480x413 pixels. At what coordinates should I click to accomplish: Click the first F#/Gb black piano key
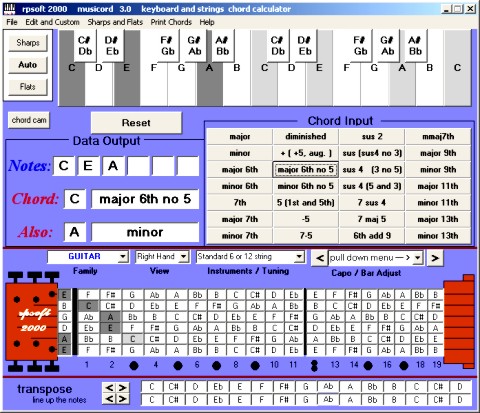[167, 46]
